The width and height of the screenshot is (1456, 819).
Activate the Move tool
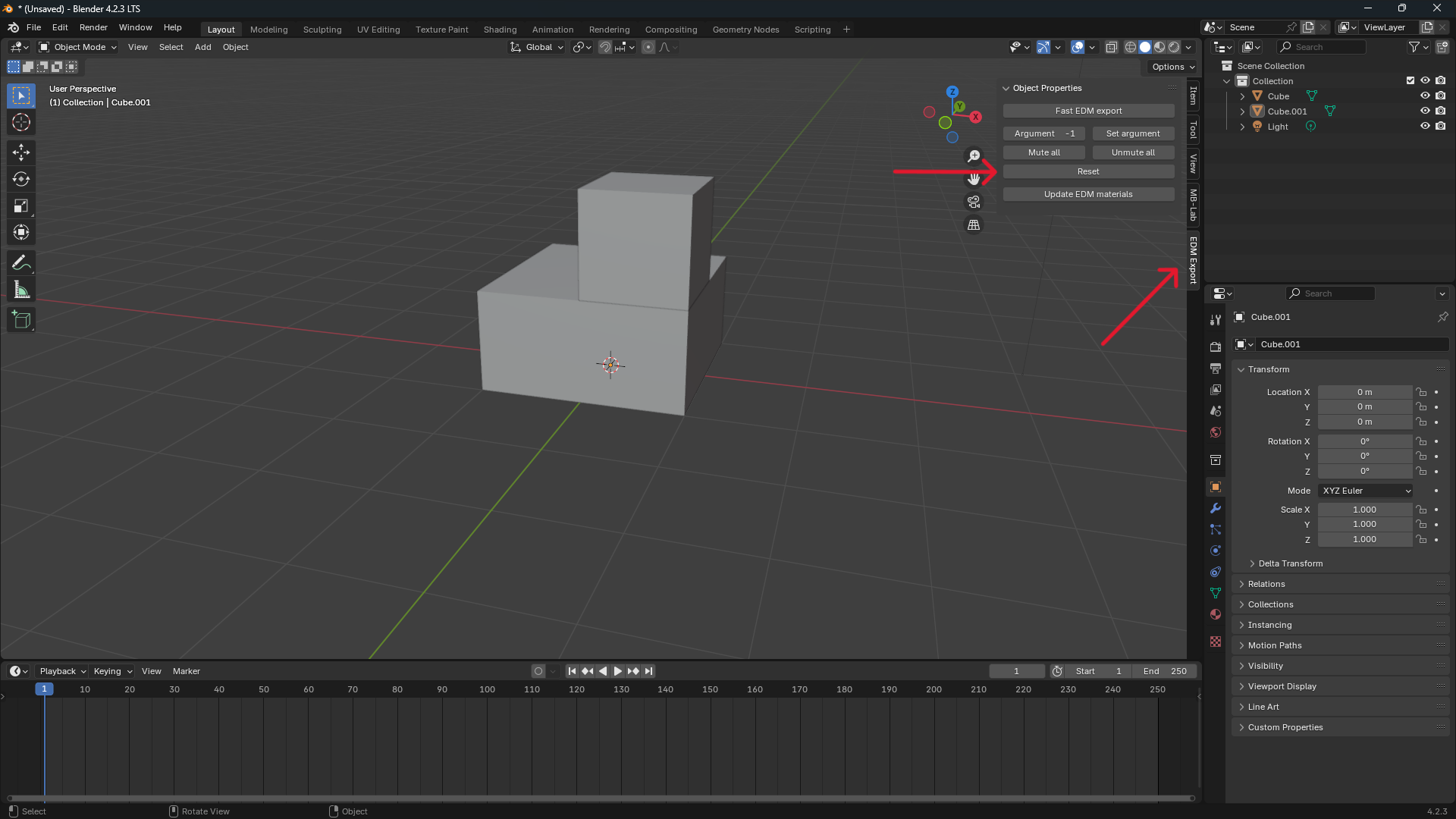(21, 152)
